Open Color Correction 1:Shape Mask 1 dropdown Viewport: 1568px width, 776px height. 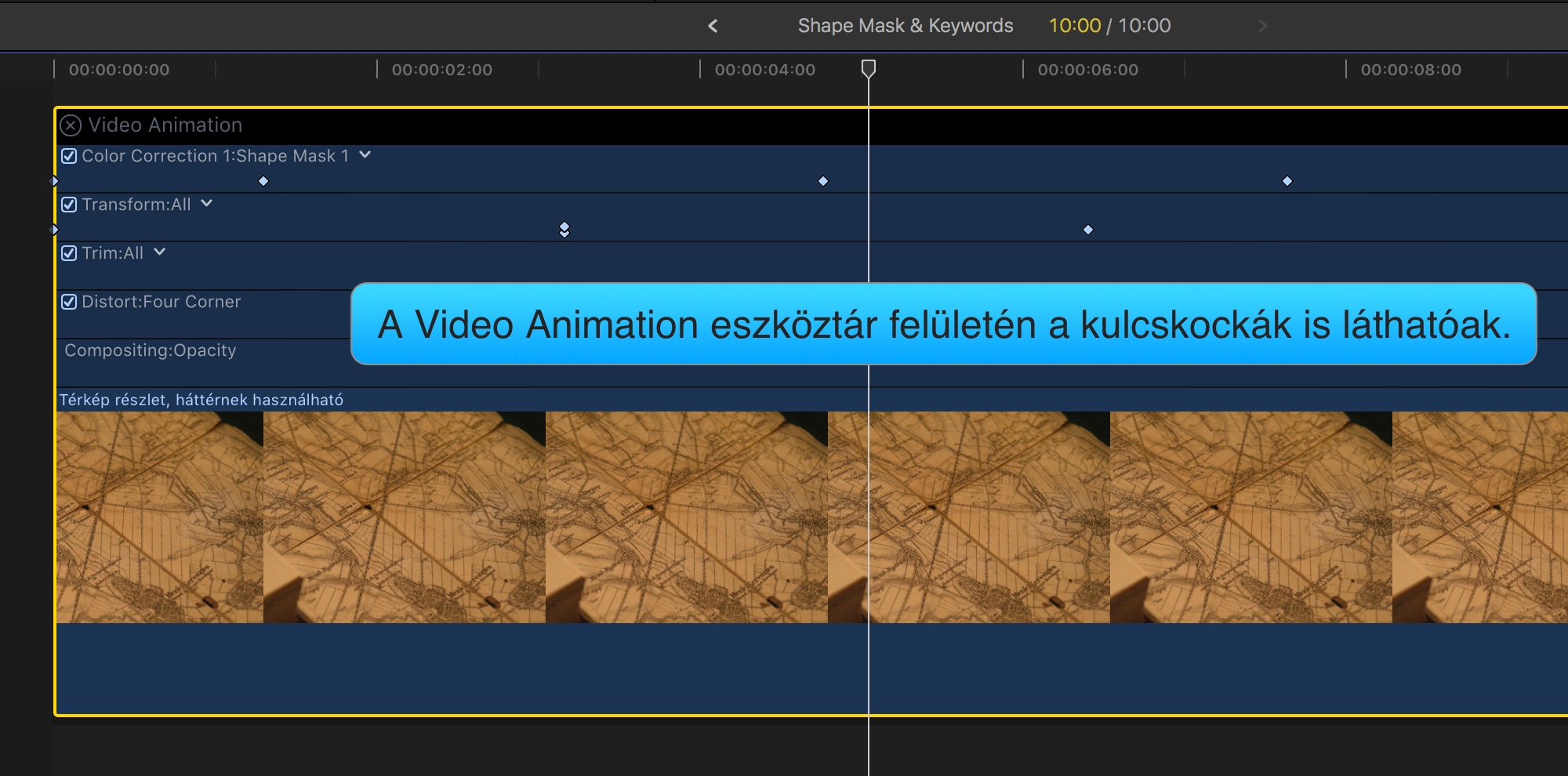point(365,155)
